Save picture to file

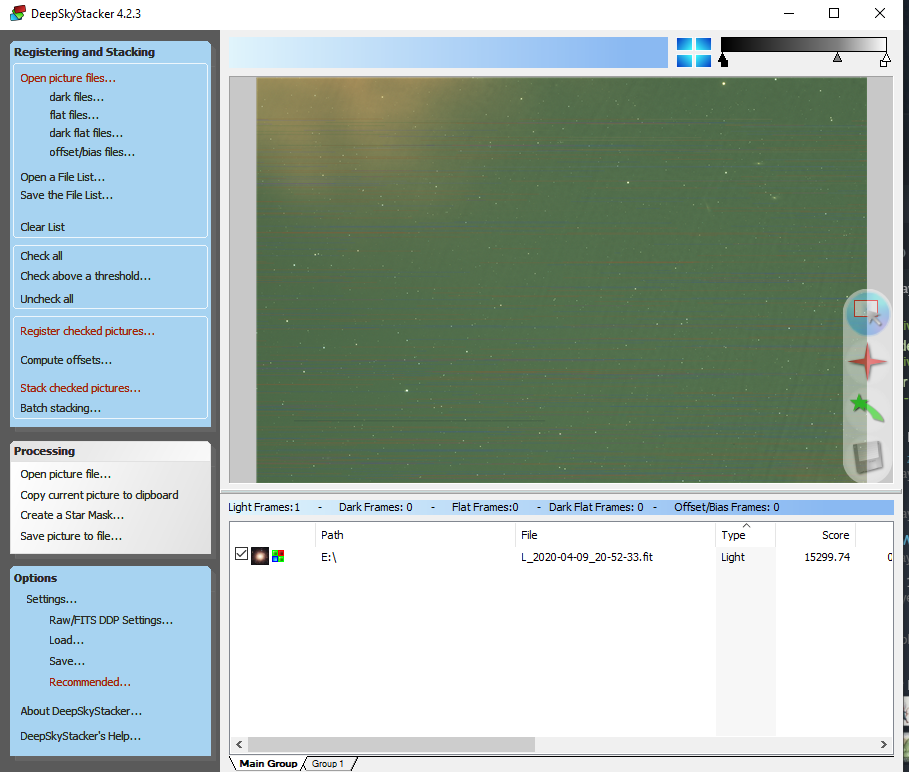71,536
